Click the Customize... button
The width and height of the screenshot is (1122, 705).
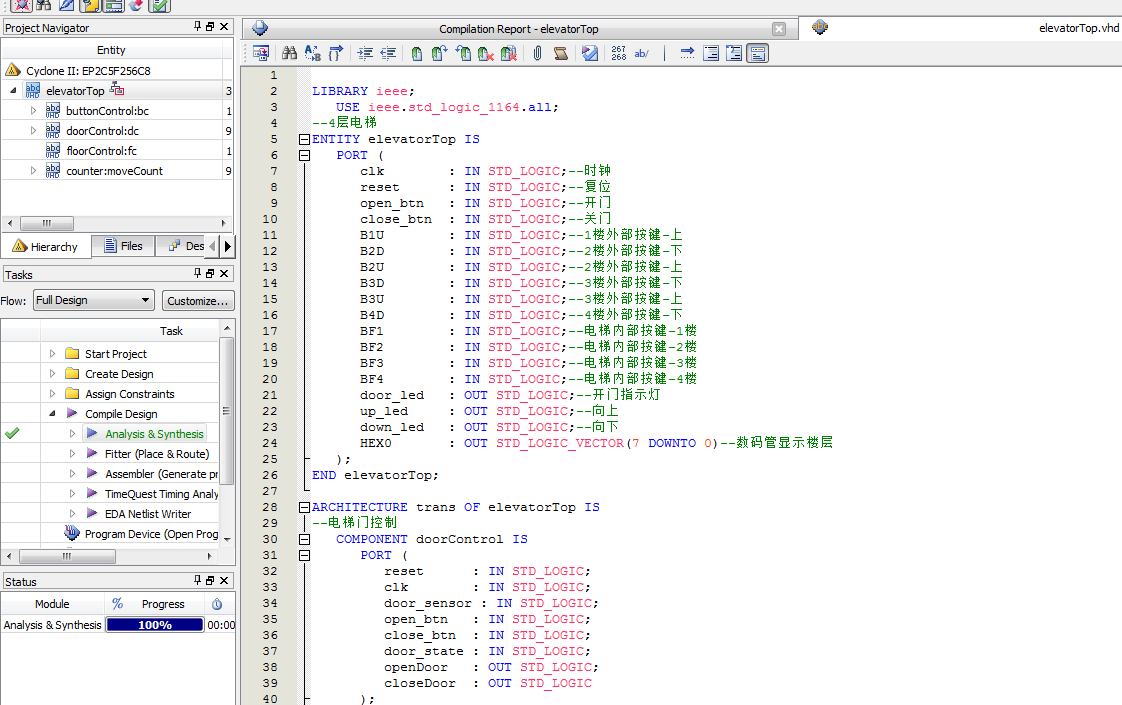tap(198, 300)
